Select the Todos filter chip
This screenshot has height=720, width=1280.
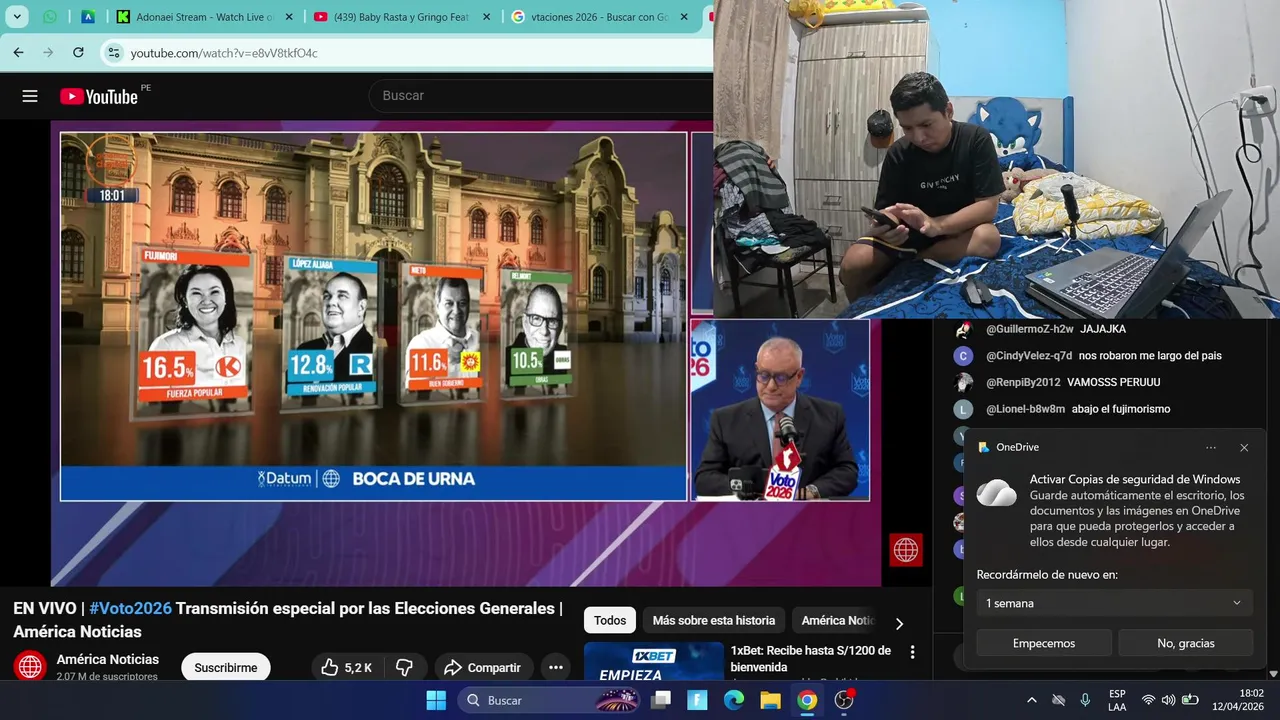point(610,620)
